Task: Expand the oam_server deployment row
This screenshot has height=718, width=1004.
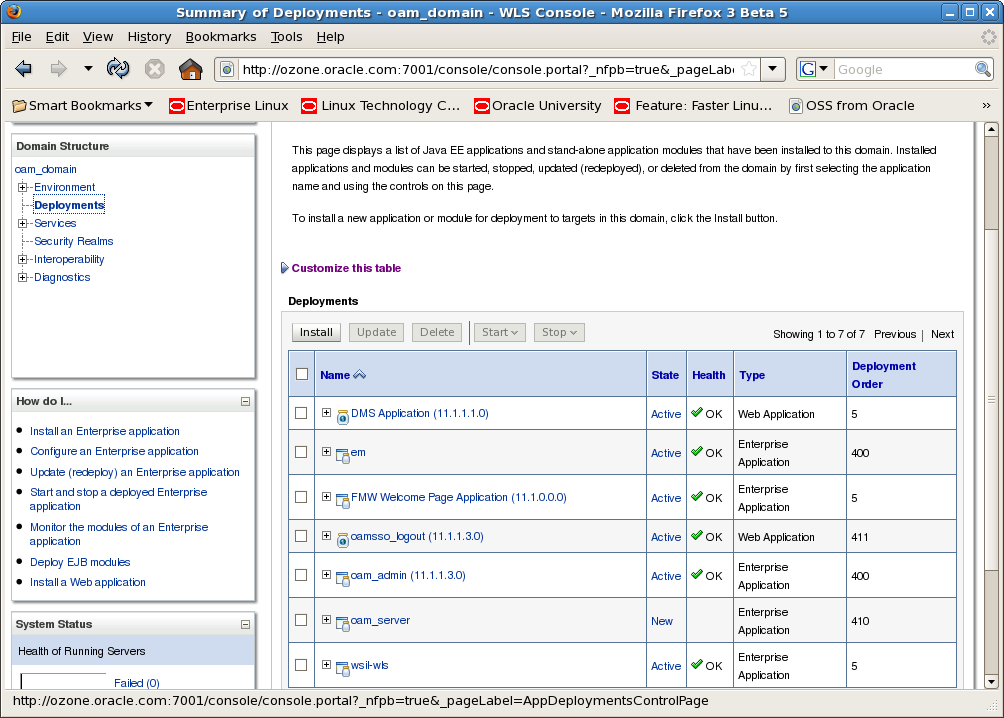Action: click(325, 620)
